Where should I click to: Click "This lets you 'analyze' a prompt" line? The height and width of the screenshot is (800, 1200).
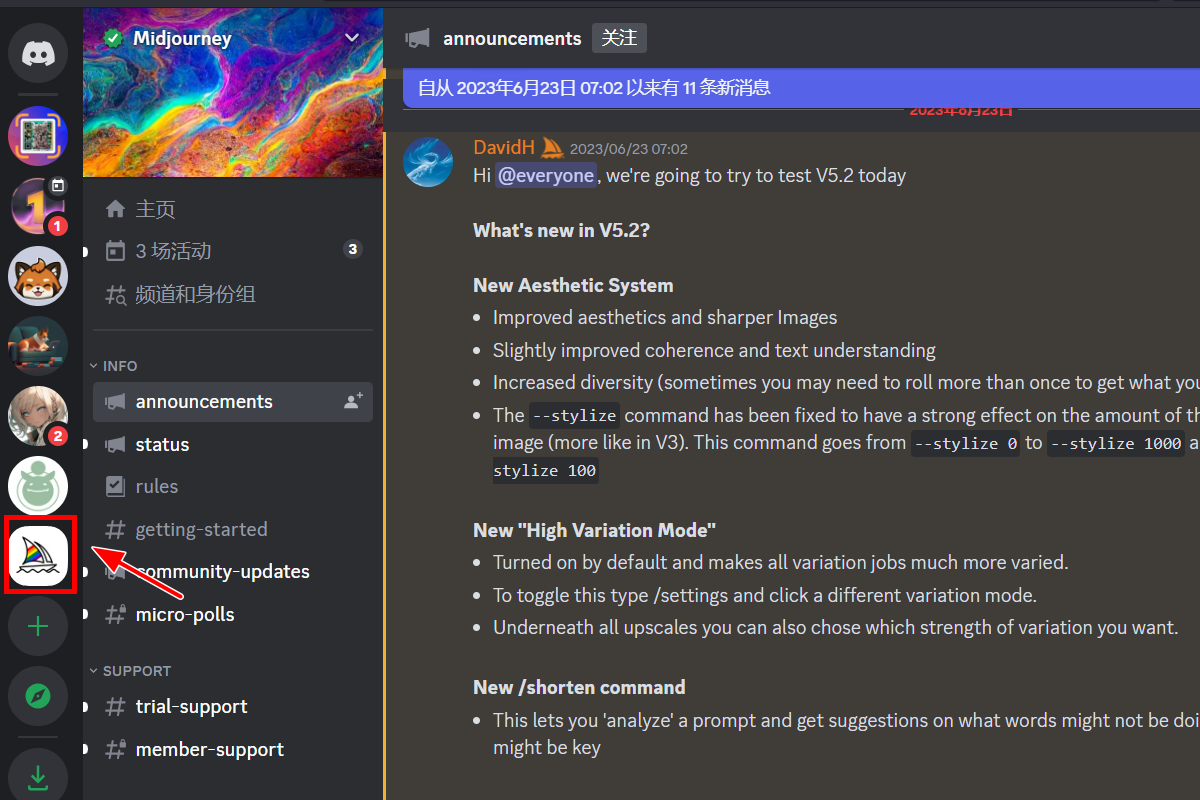click(846, 720)
